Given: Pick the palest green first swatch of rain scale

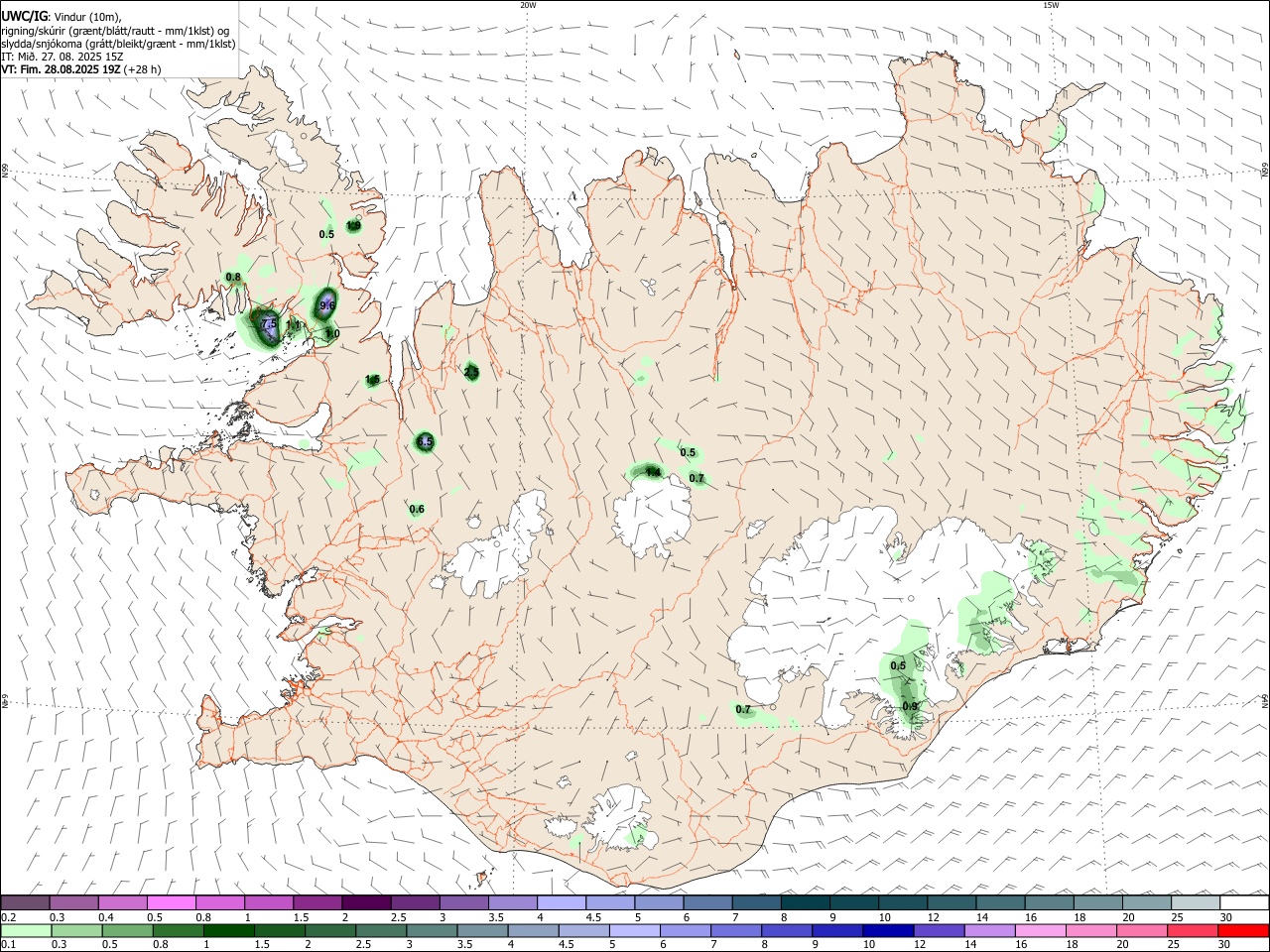Looking at the screenshot, I should 26,930.
